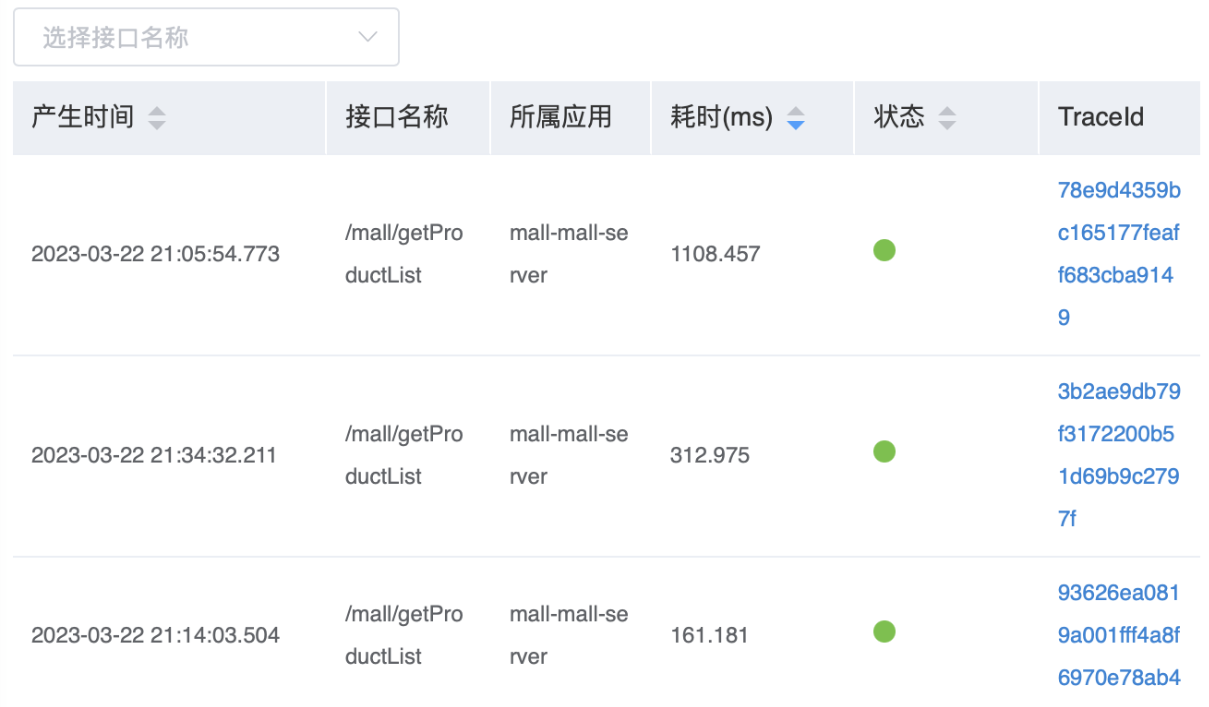
Task: Click the 产生时间 column header
Action: coord(83,117)
